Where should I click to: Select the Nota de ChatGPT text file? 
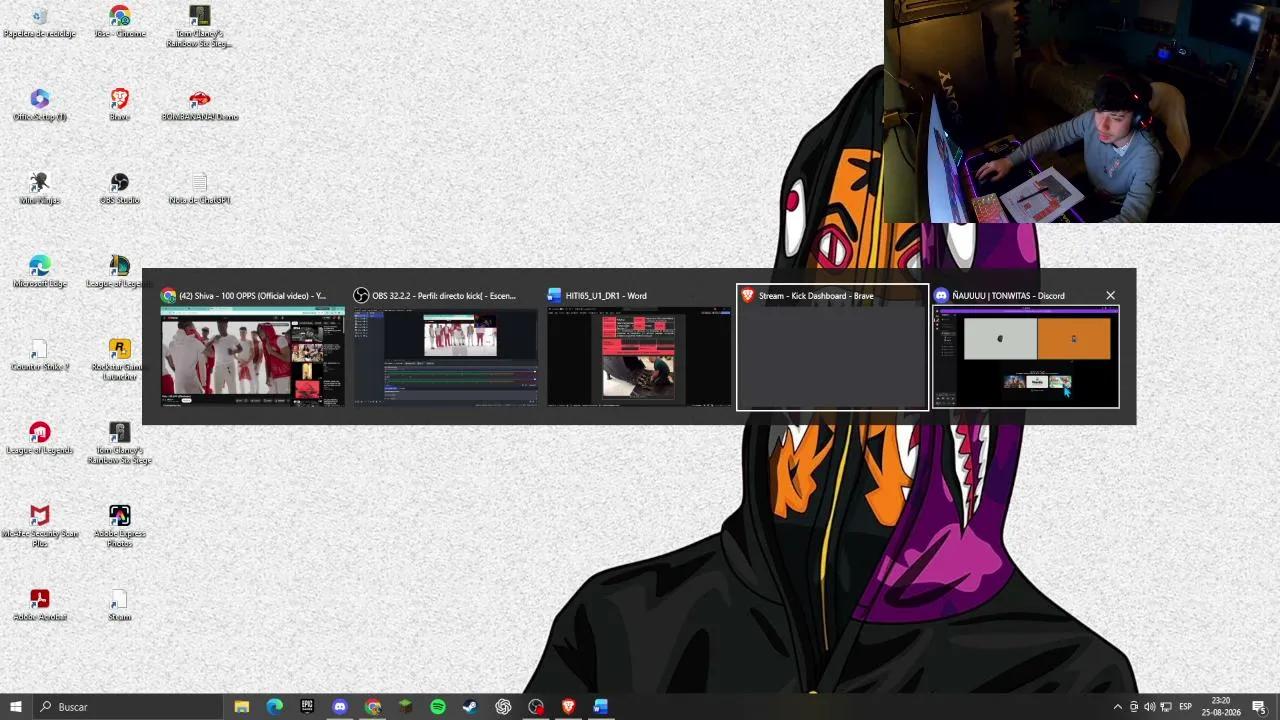click(200, 189)
